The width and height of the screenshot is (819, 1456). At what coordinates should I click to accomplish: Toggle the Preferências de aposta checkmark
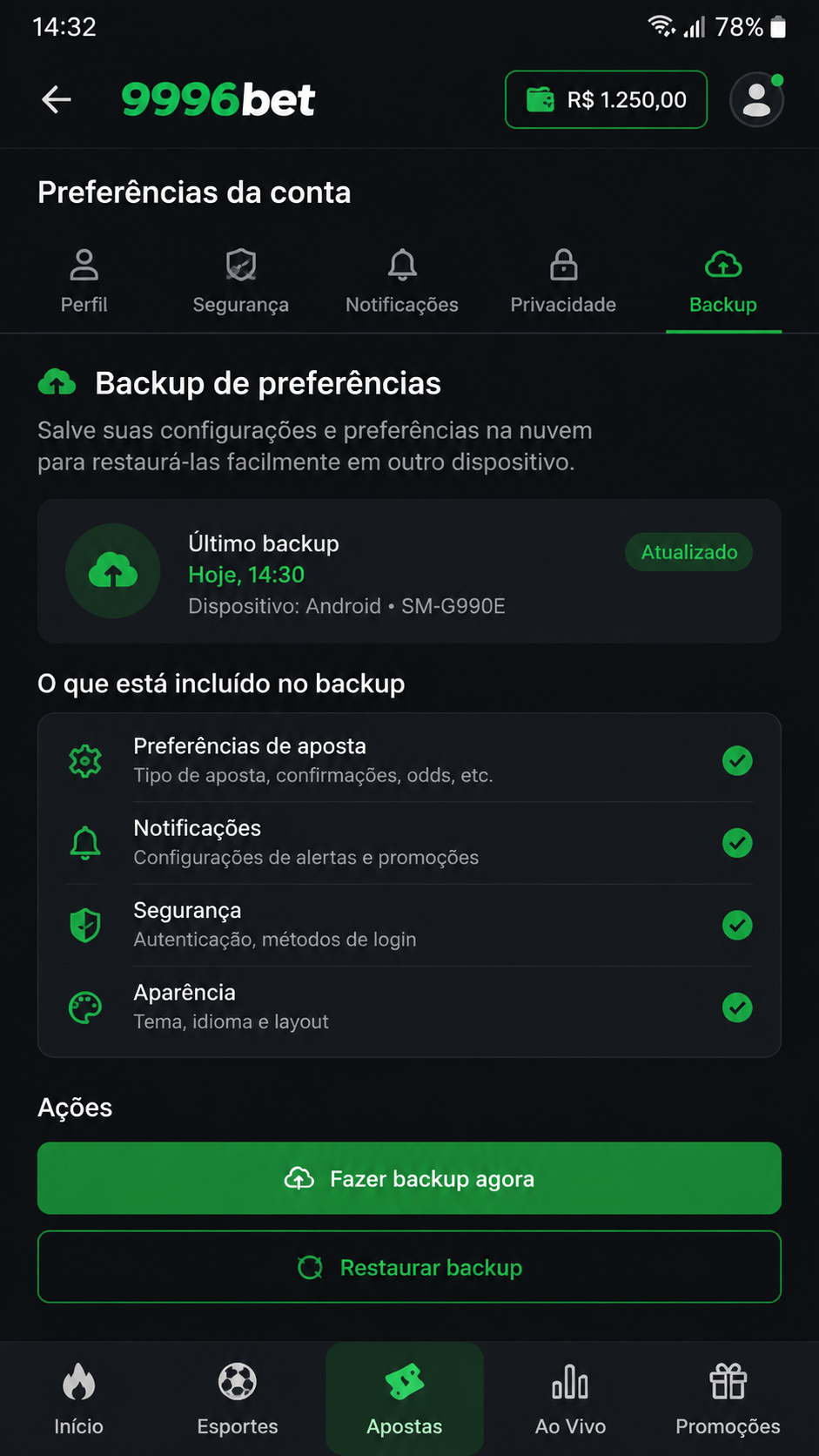[737, 760]
